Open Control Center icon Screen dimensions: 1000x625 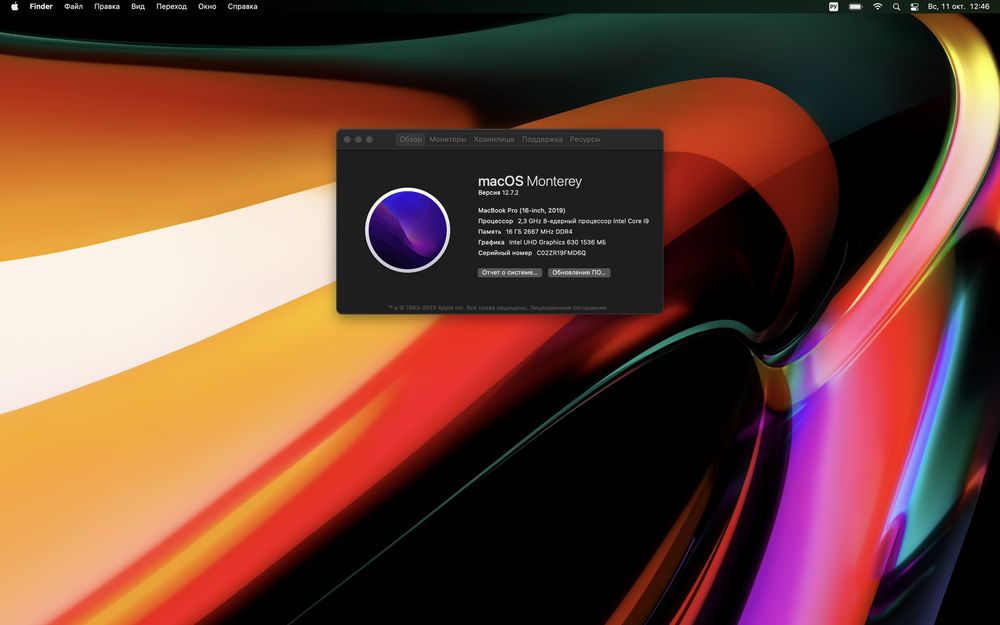914,6
